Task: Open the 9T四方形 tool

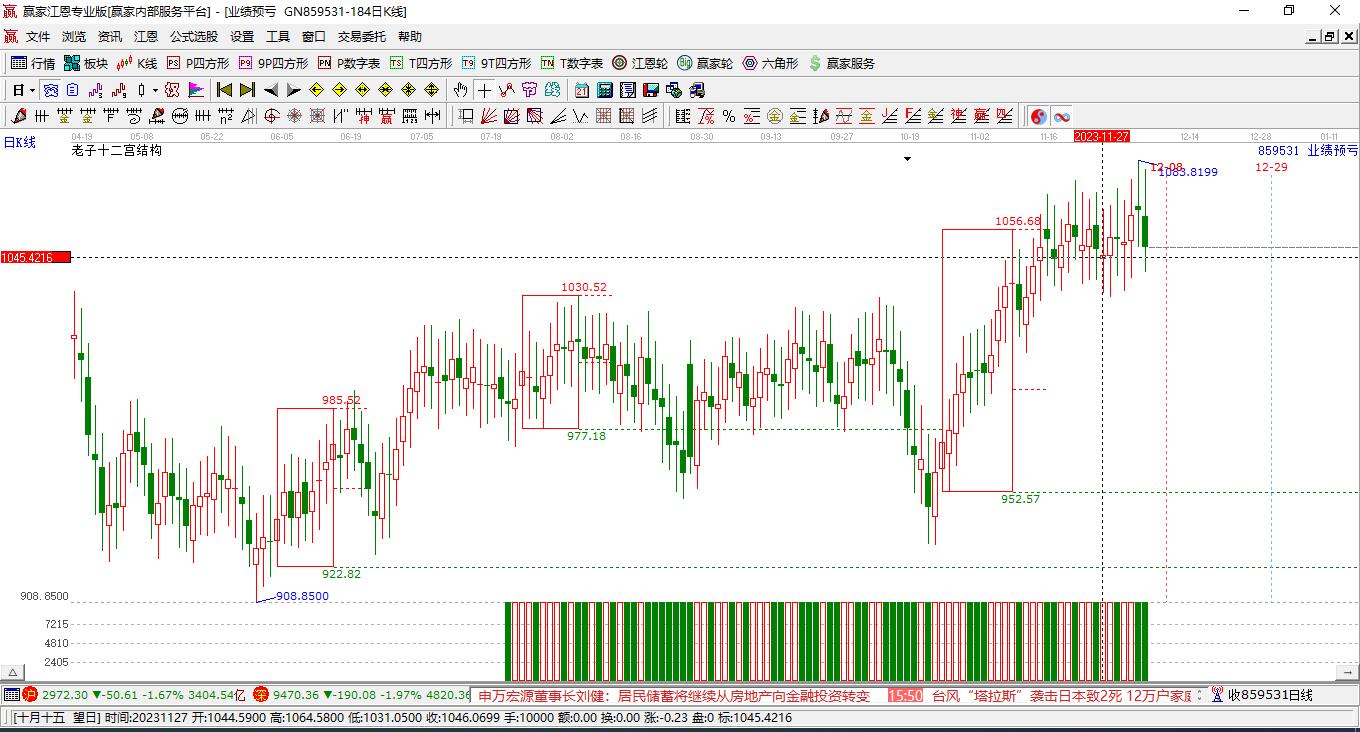Action: tap(496, 63)
